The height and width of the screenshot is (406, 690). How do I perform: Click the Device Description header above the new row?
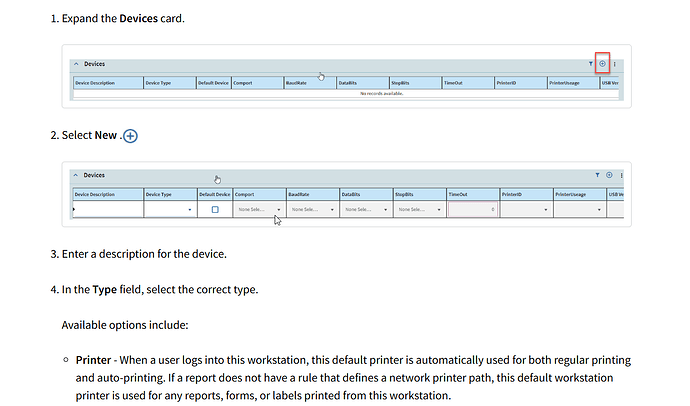coord(108,194)
